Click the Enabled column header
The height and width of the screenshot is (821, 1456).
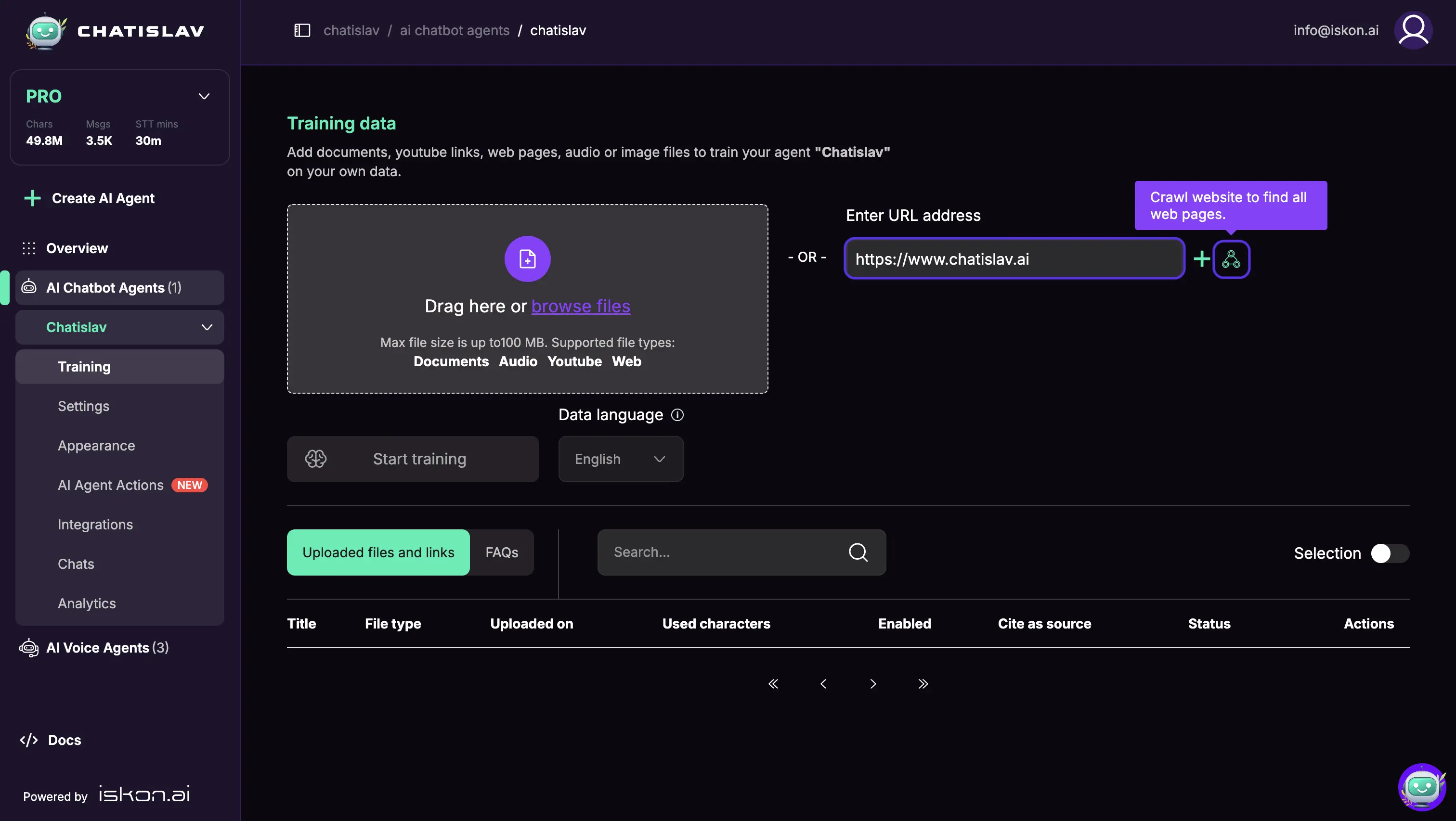click(904, 624)
